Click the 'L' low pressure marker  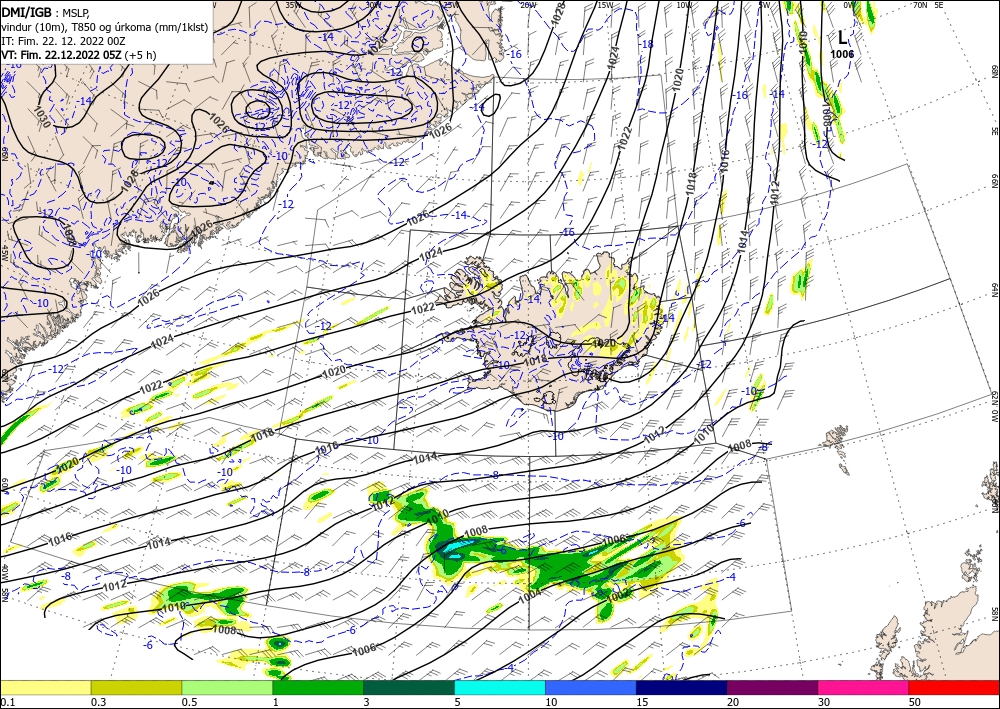(843, 37)
